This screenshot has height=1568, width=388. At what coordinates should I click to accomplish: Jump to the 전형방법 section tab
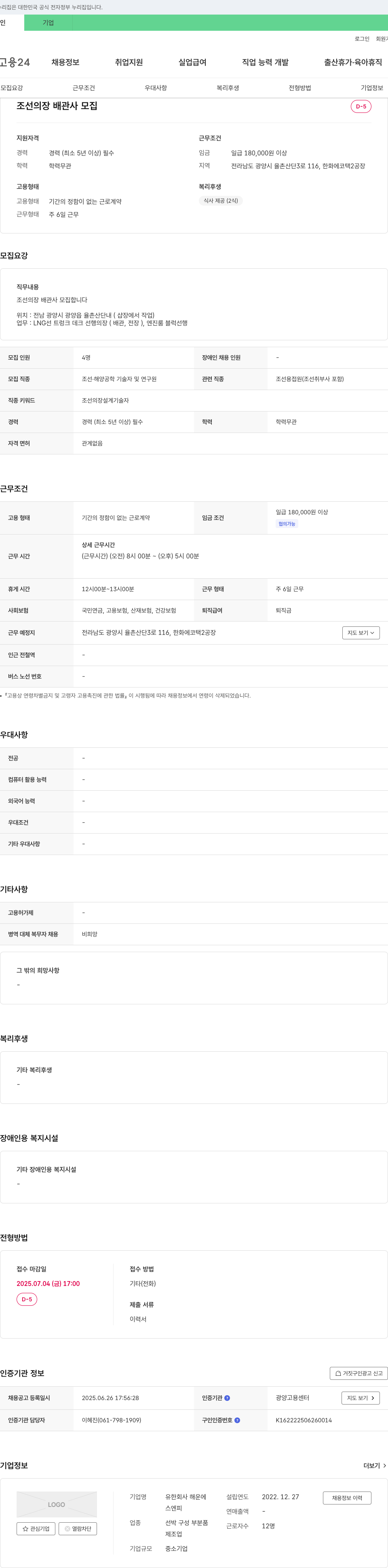(x=300, y=88)
